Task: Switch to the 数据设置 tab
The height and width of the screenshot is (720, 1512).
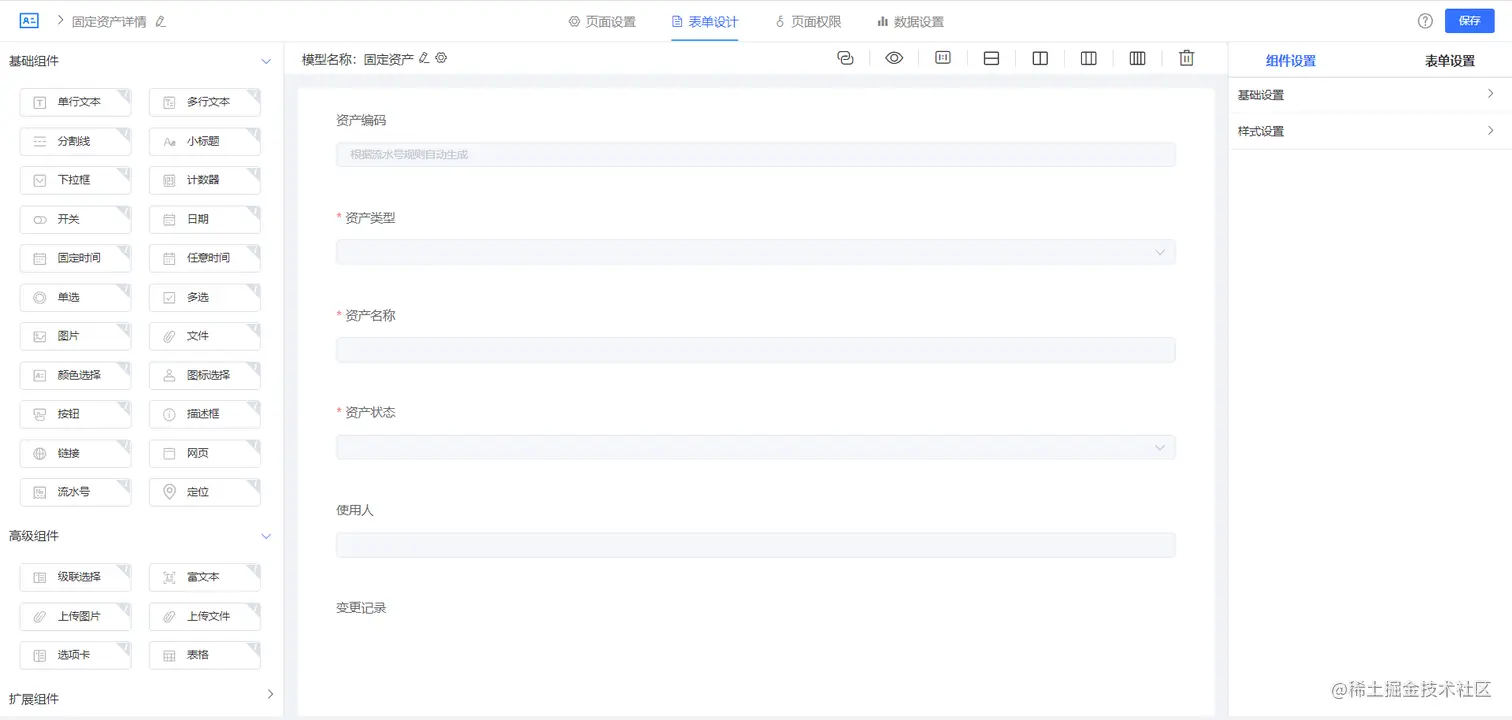Action: coord(910,21)
